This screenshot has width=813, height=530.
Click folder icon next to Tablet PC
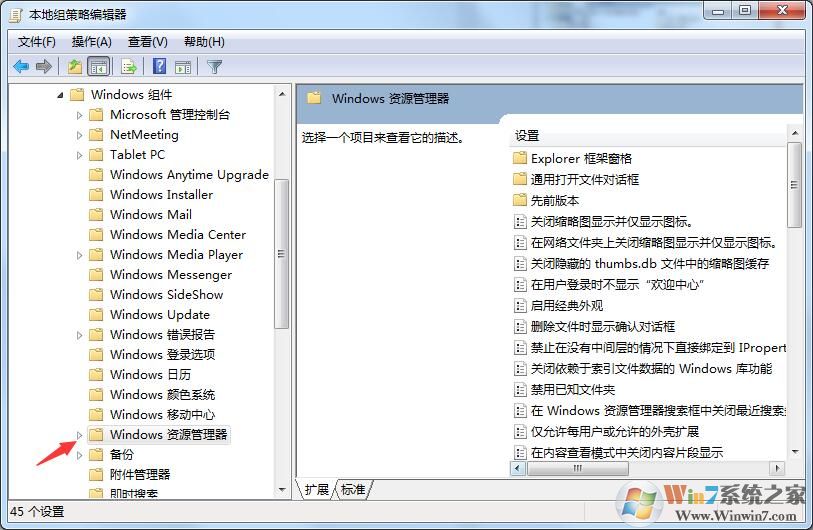pyautogui.click(x=96, y=154)
